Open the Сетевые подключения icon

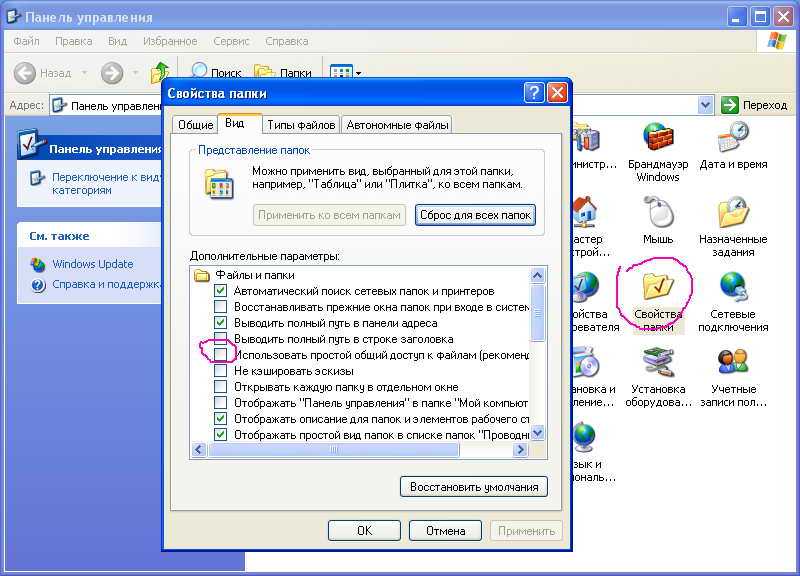point(733,287)
